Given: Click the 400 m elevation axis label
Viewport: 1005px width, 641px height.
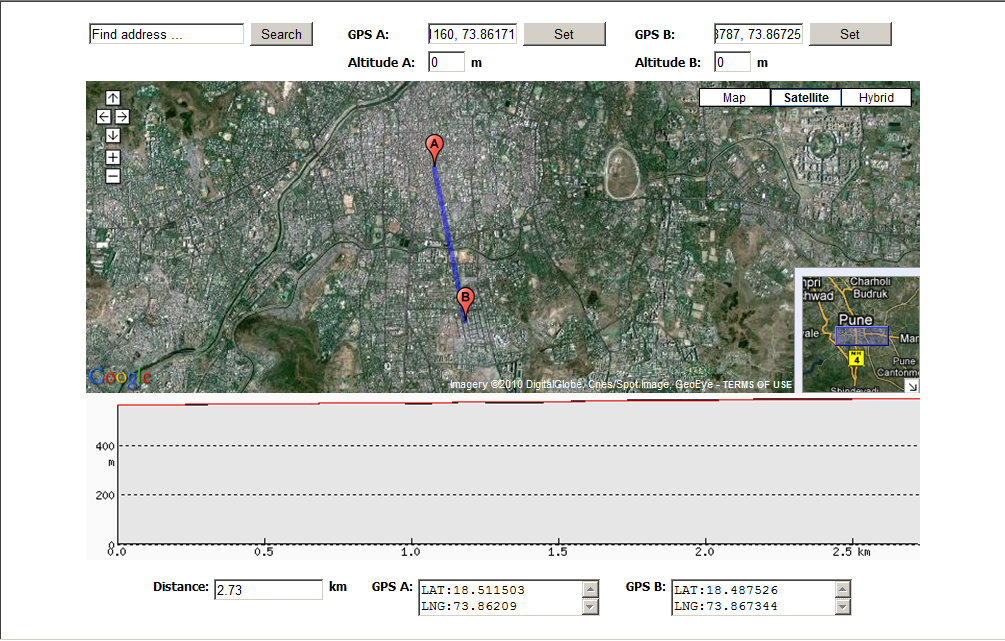Looking at the screenshot, I should tap(105, 446).
